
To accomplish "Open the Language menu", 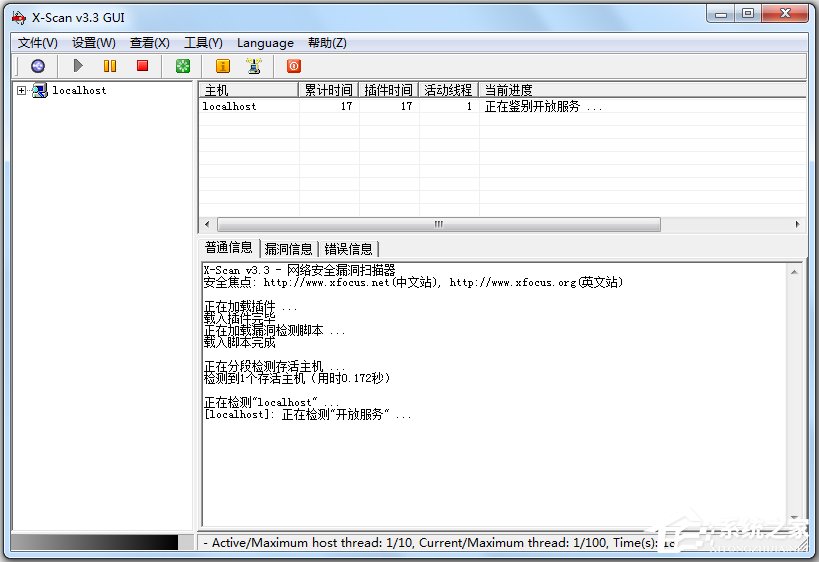I will pyautogui.click(x=265, y=43).
